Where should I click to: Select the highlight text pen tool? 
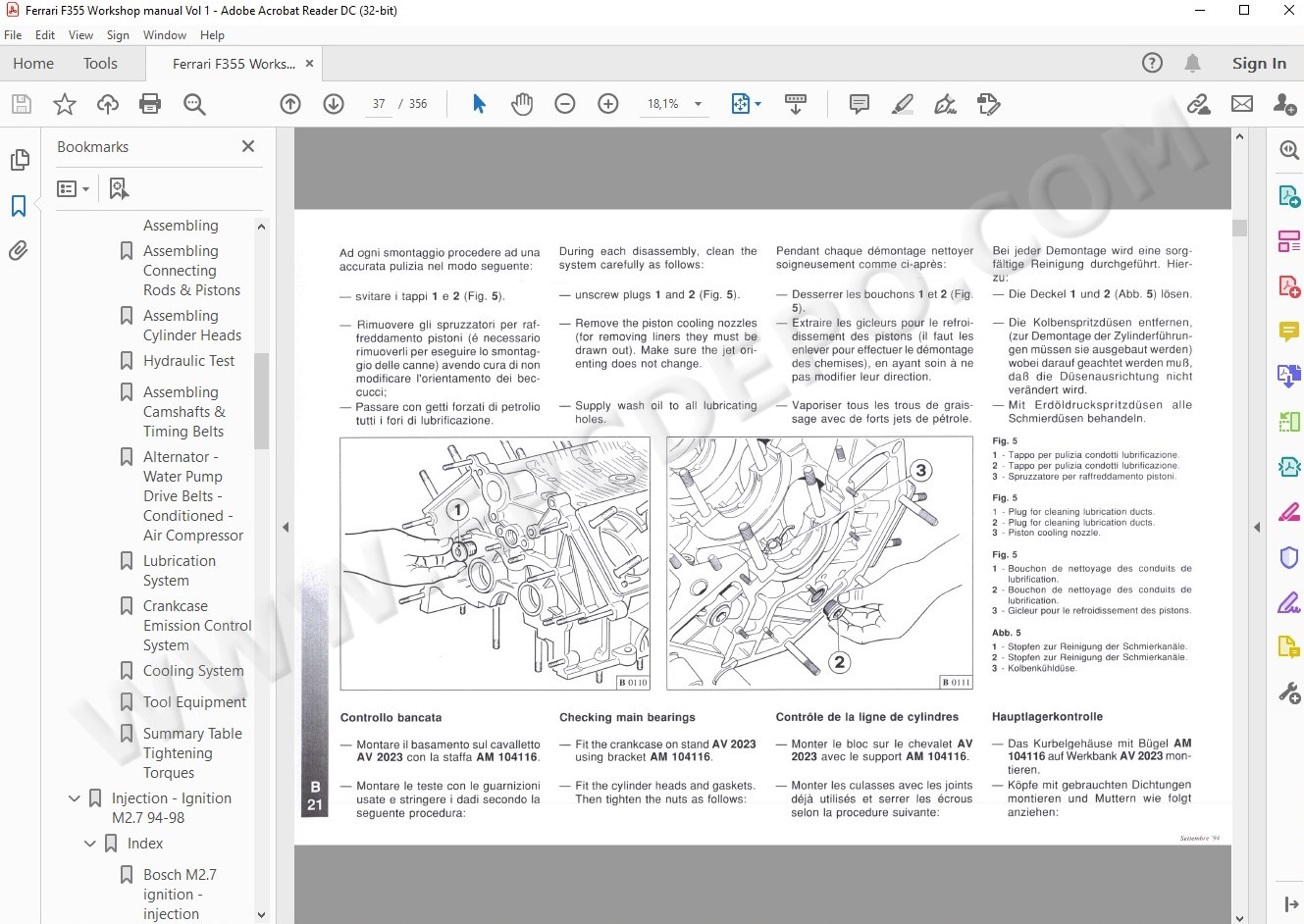[903, 104]
